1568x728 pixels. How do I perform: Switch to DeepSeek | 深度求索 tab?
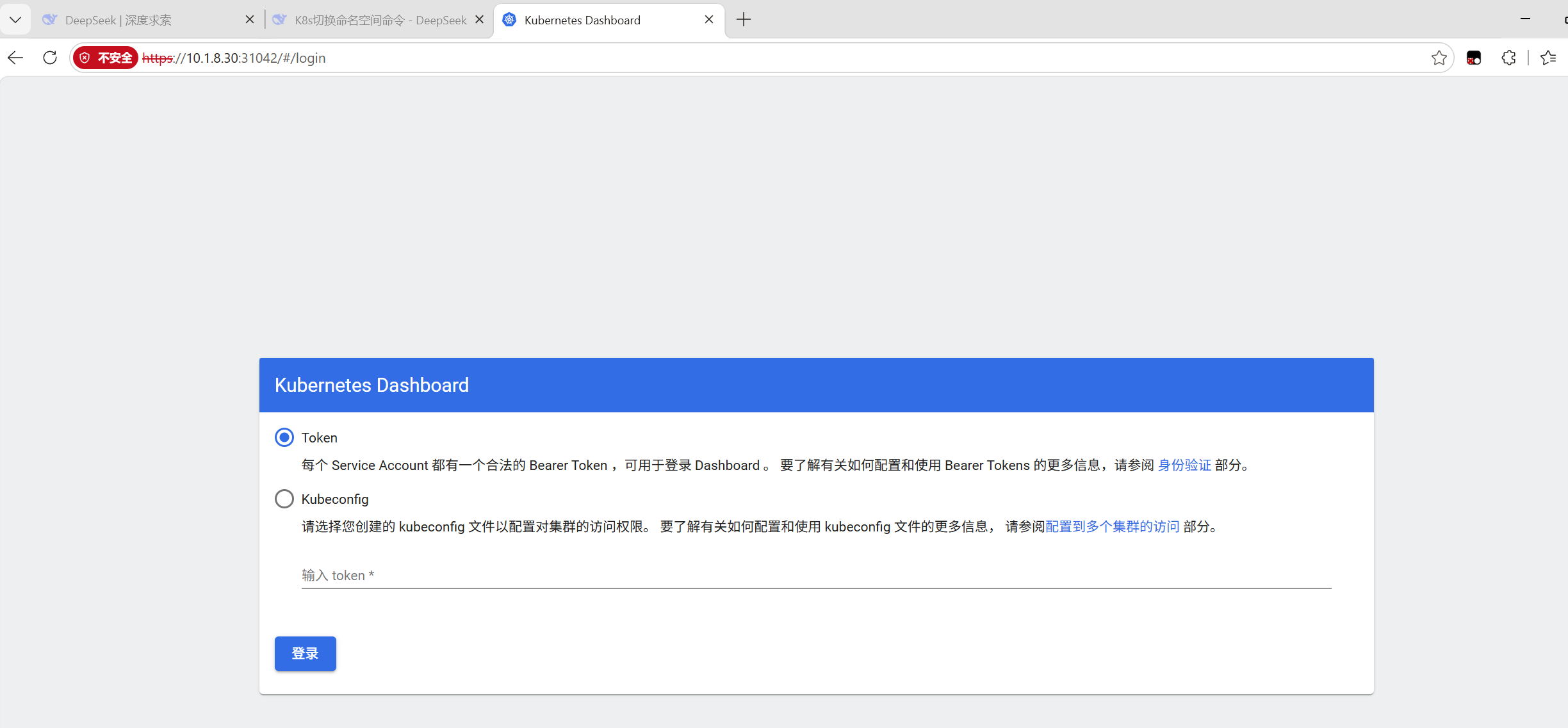[147, 20]
